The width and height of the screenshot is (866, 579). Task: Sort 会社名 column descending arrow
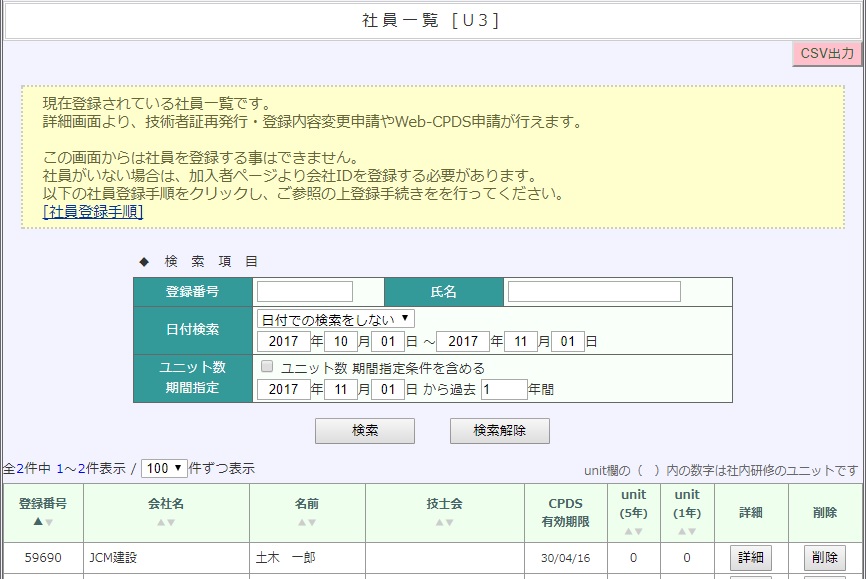pos(171,522)
